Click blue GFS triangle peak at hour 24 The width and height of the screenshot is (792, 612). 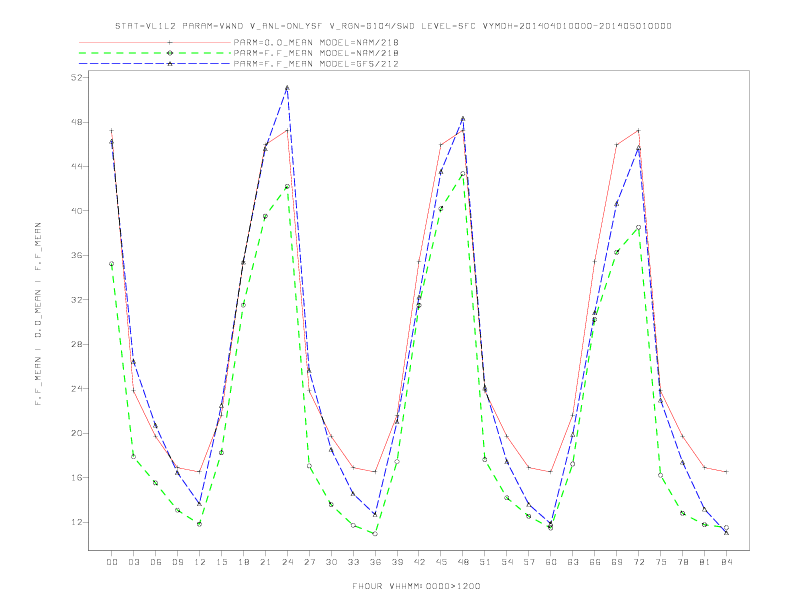coord(287,88)
